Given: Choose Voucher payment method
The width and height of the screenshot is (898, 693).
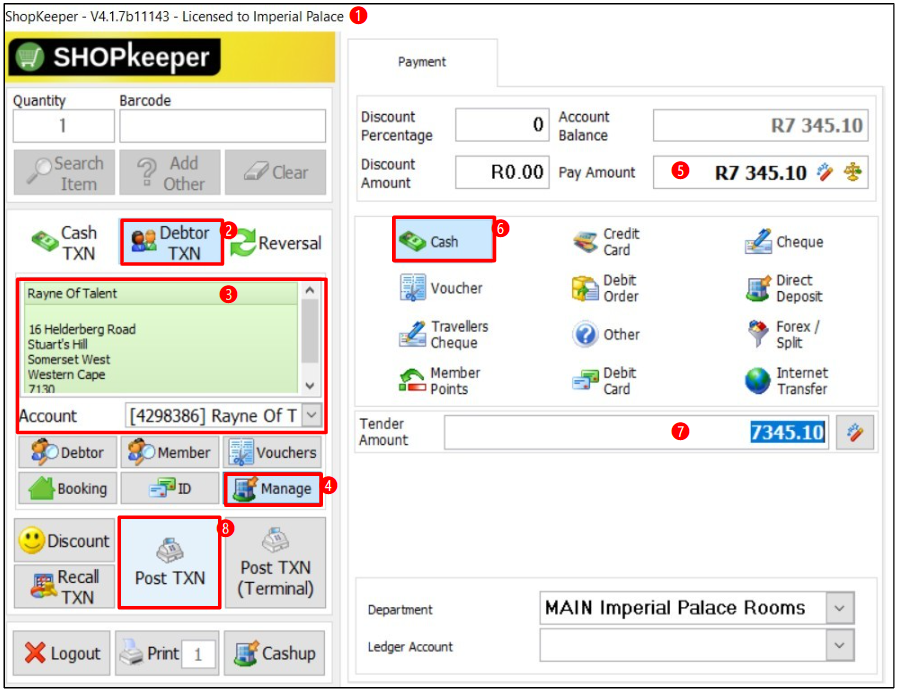Looking at the screenshot, I should (x=440, y=288).
